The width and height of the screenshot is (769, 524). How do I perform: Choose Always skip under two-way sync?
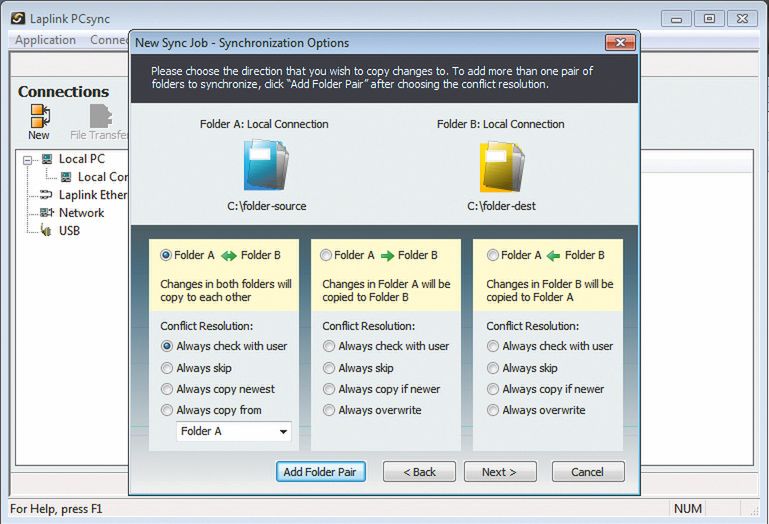pos(167,368)
